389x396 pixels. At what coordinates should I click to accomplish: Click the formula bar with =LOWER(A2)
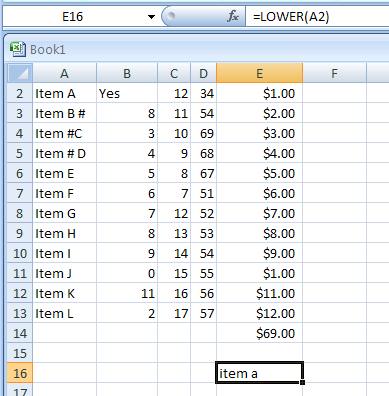317,17
